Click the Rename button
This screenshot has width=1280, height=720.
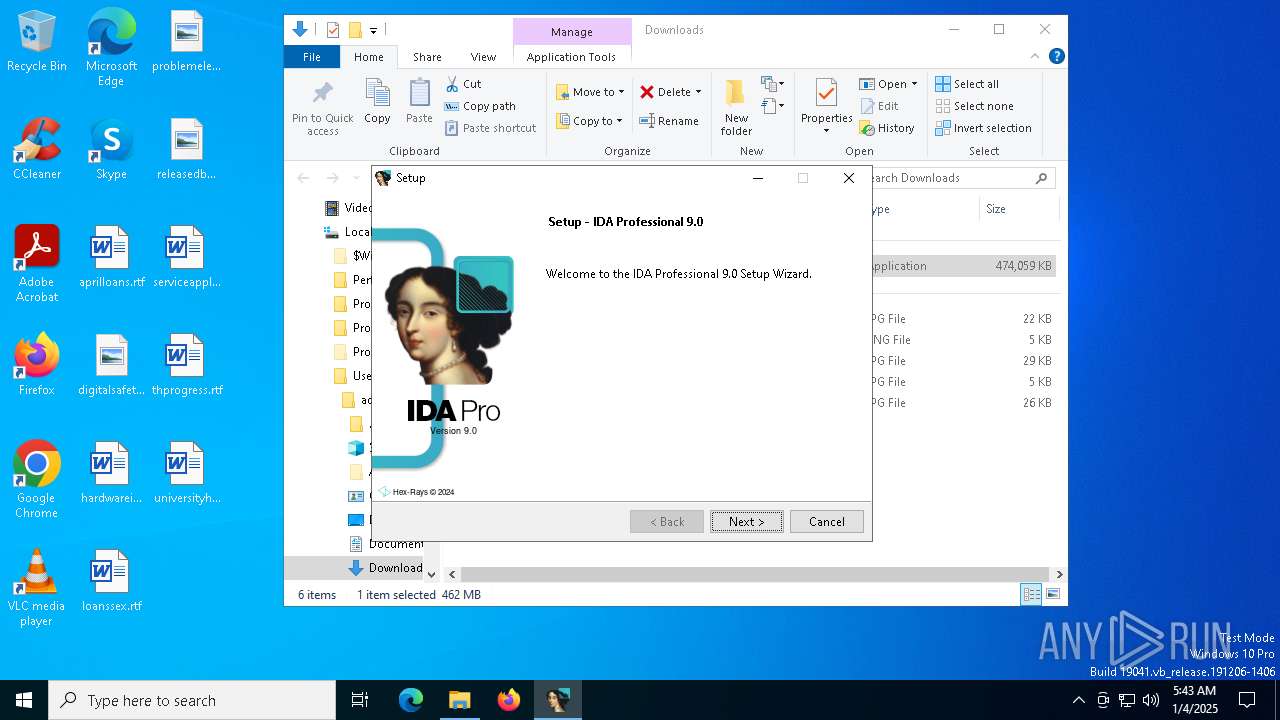(x=669, y=121)
